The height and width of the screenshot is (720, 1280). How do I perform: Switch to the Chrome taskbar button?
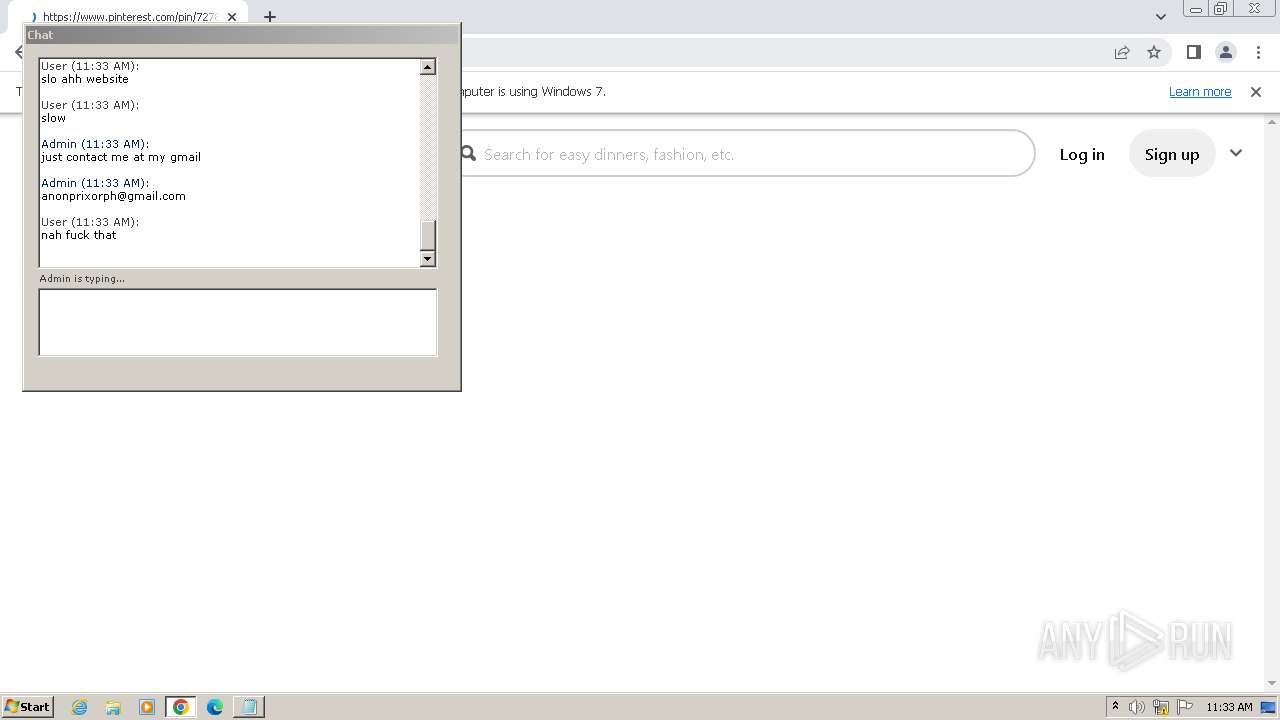point(181,707)
